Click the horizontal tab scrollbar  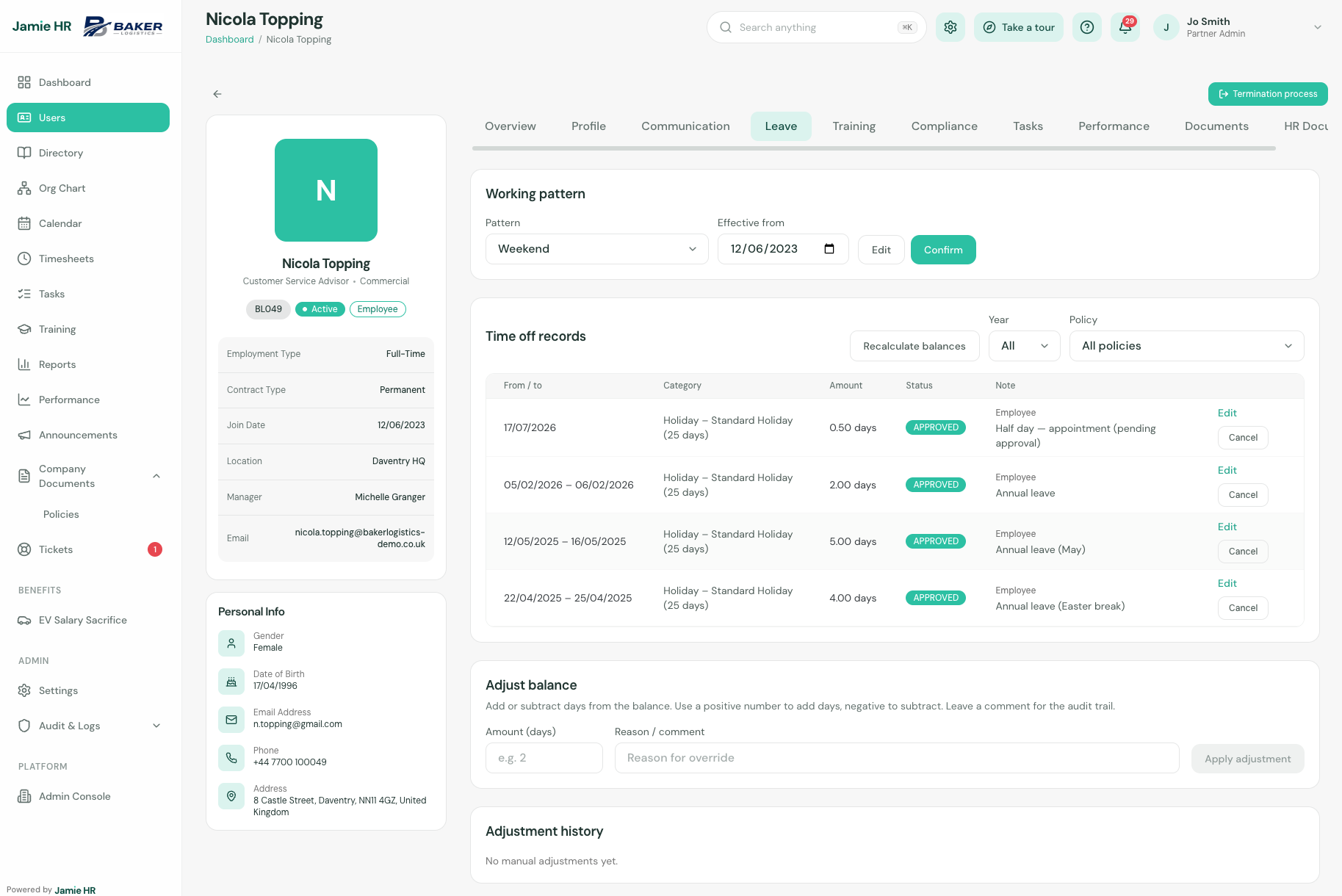click(874, 148)
